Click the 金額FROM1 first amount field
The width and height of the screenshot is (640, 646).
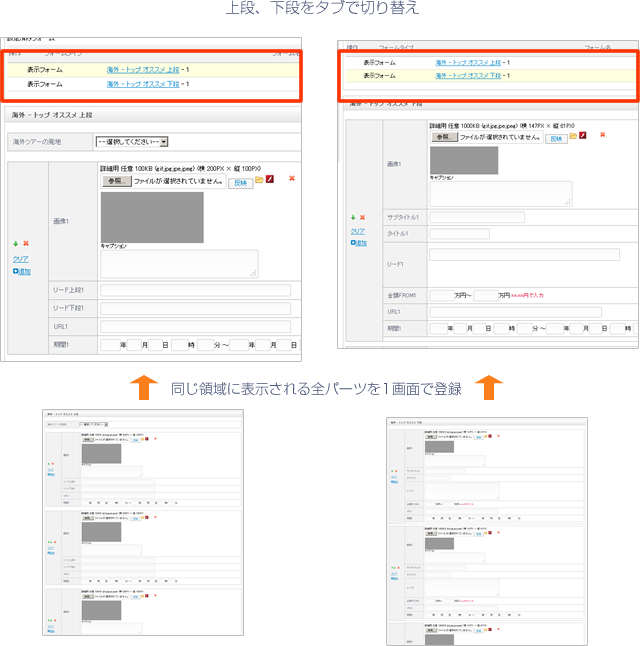[440, 296]
